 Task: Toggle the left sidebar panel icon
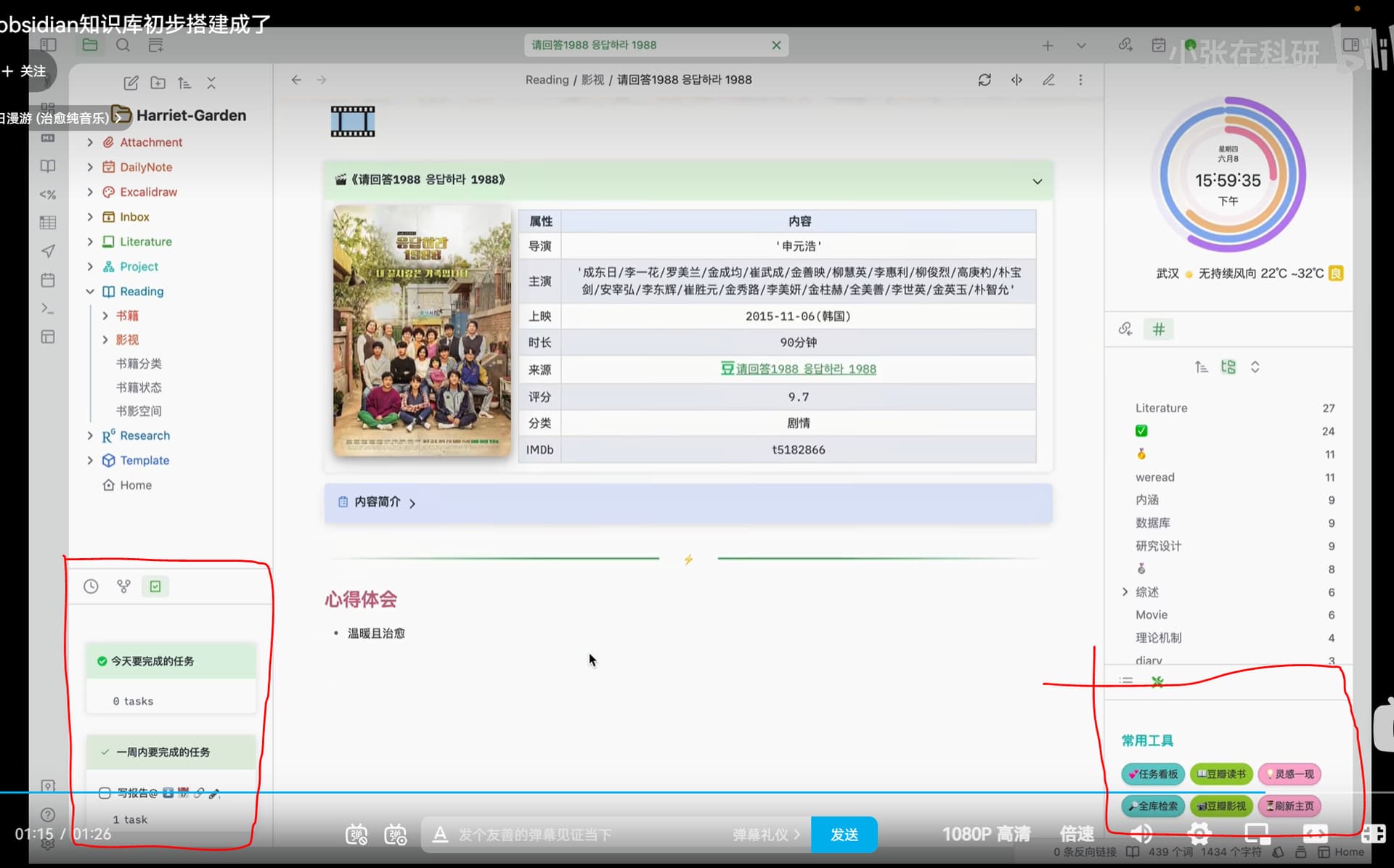pyautogui.click(x=48, y=45)
